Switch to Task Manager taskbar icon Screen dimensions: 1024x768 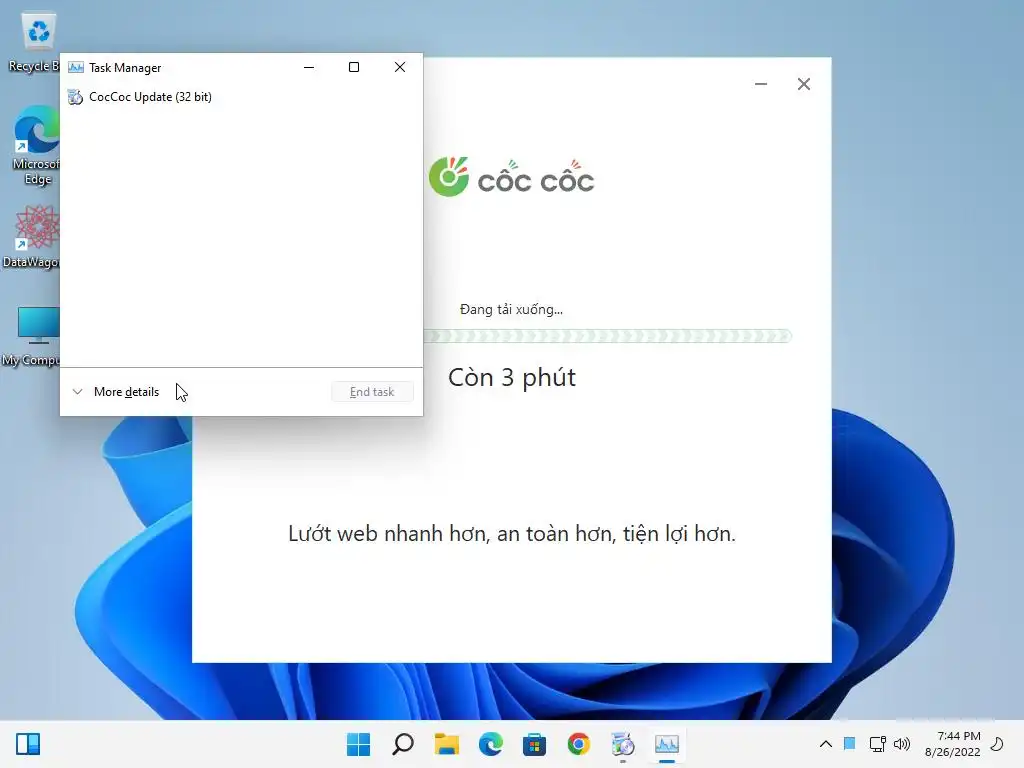coord(667,744)
